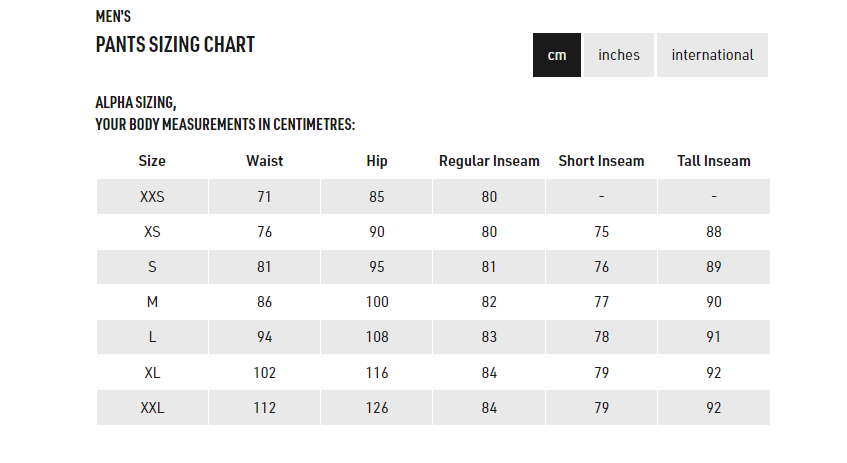Click the XS size cell

click(x=152, y=232)
